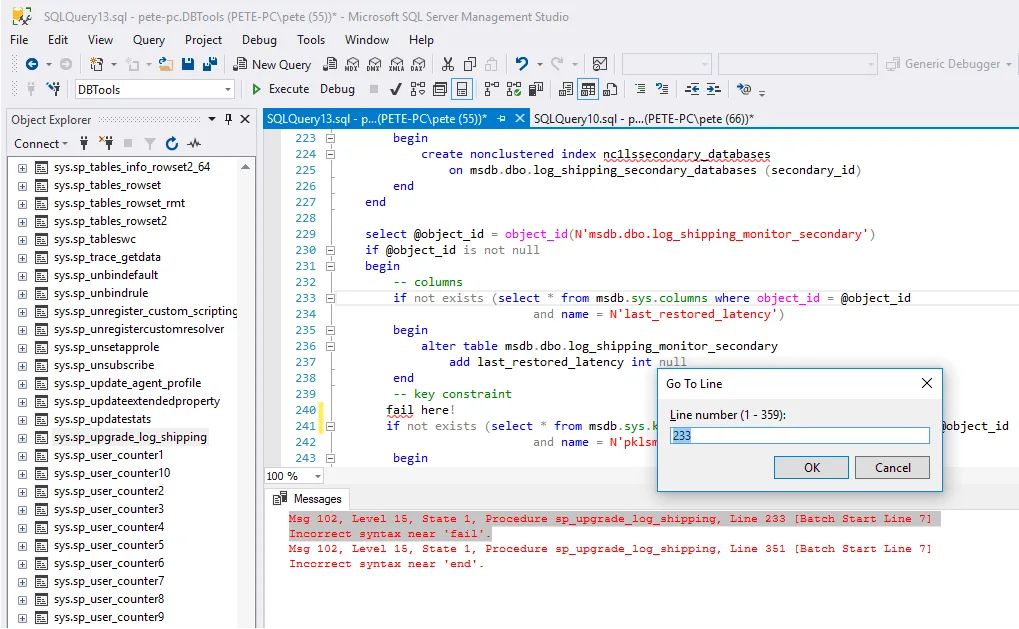Switch to the SQLQuery10.sql tab
1019x629 pixels.
tap(643, 118)
